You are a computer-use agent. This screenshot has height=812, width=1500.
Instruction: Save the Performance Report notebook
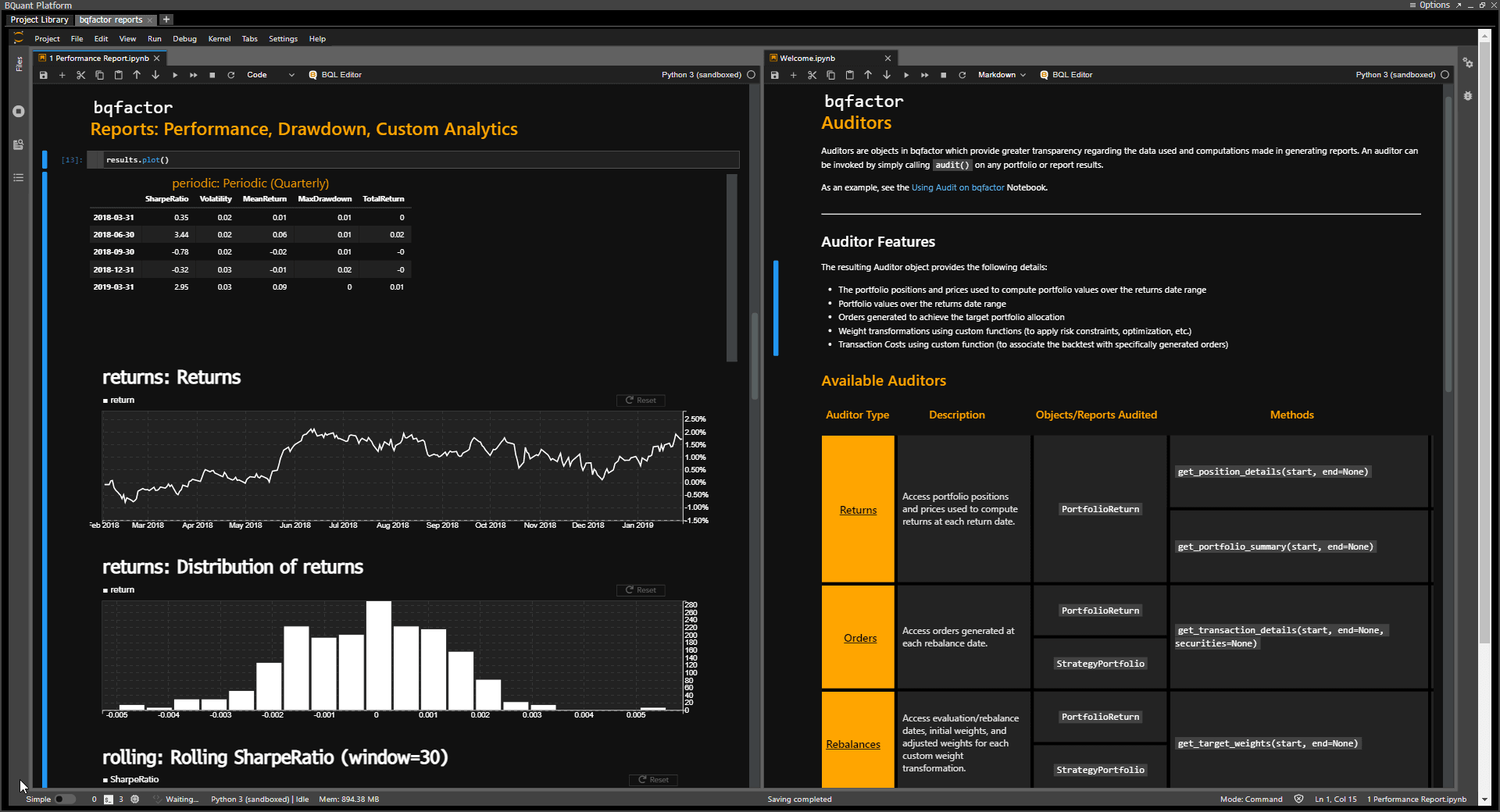[x=44, y=75]
